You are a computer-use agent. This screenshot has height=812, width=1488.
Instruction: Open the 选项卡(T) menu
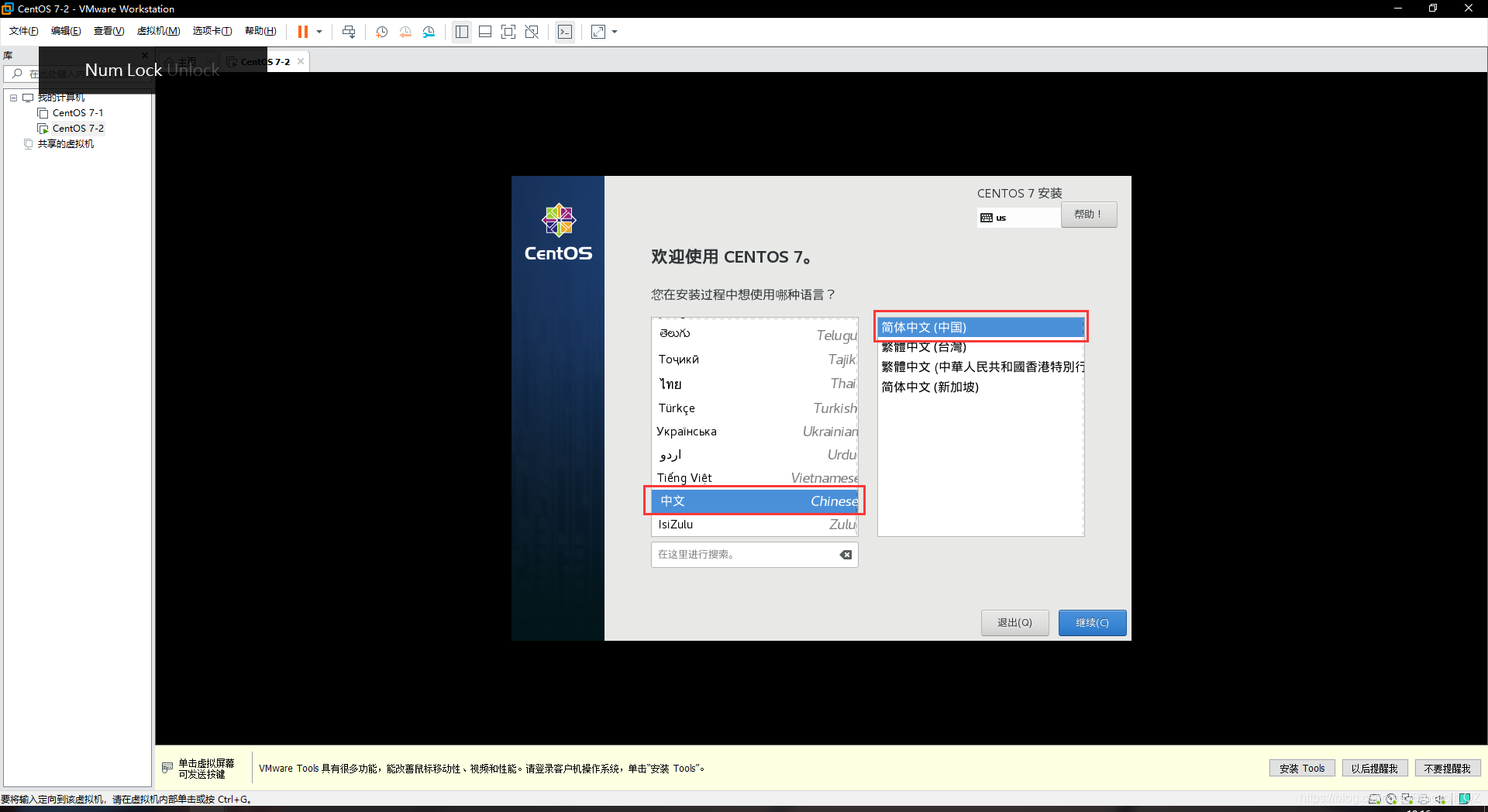coord(212,31)
